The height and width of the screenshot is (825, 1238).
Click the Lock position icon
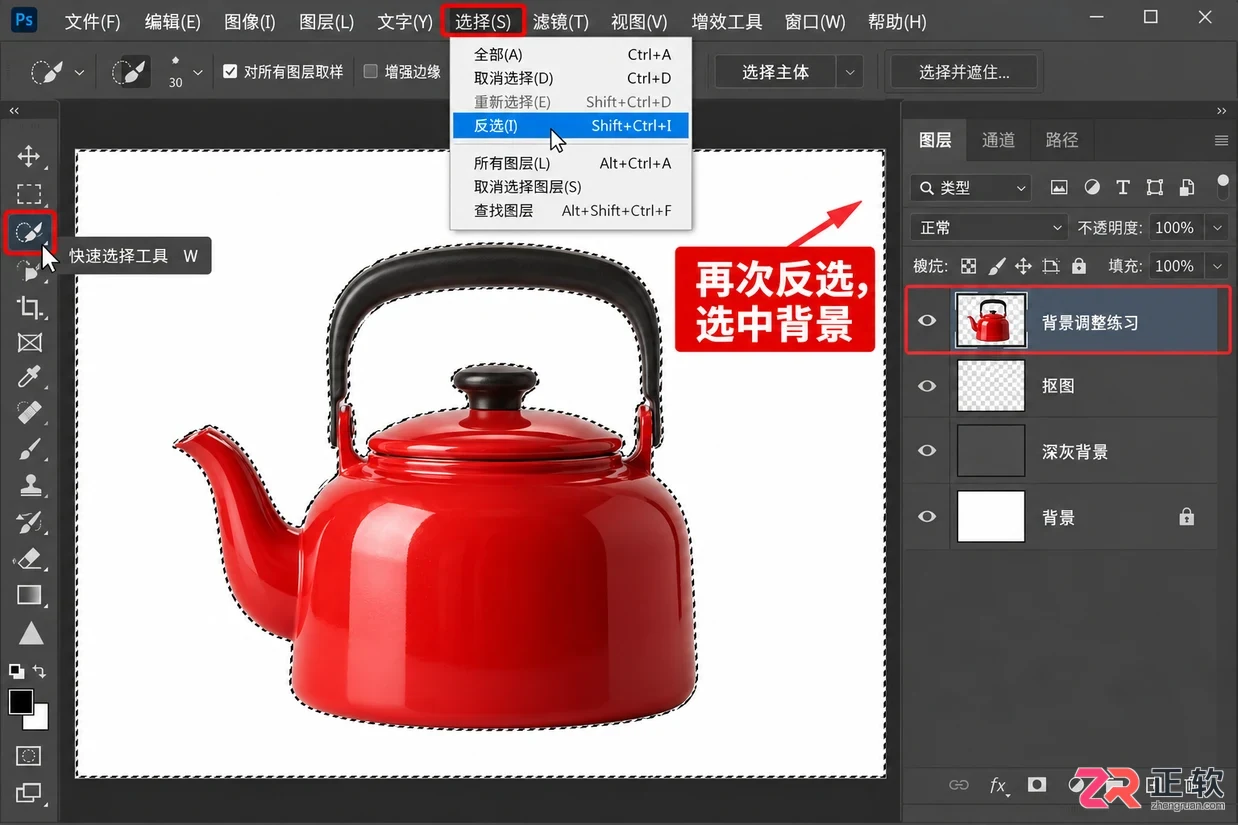1023,266
